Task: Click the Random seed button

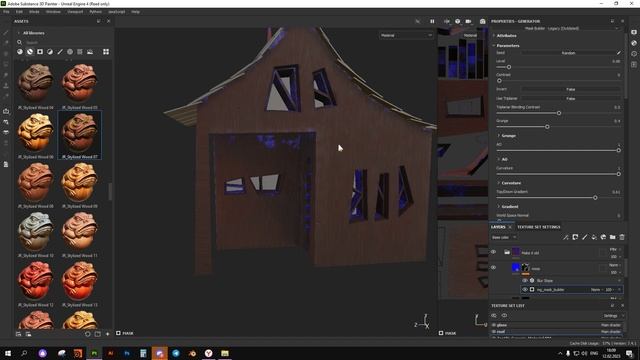Action: pyautogui.click(x=568, y=53)
